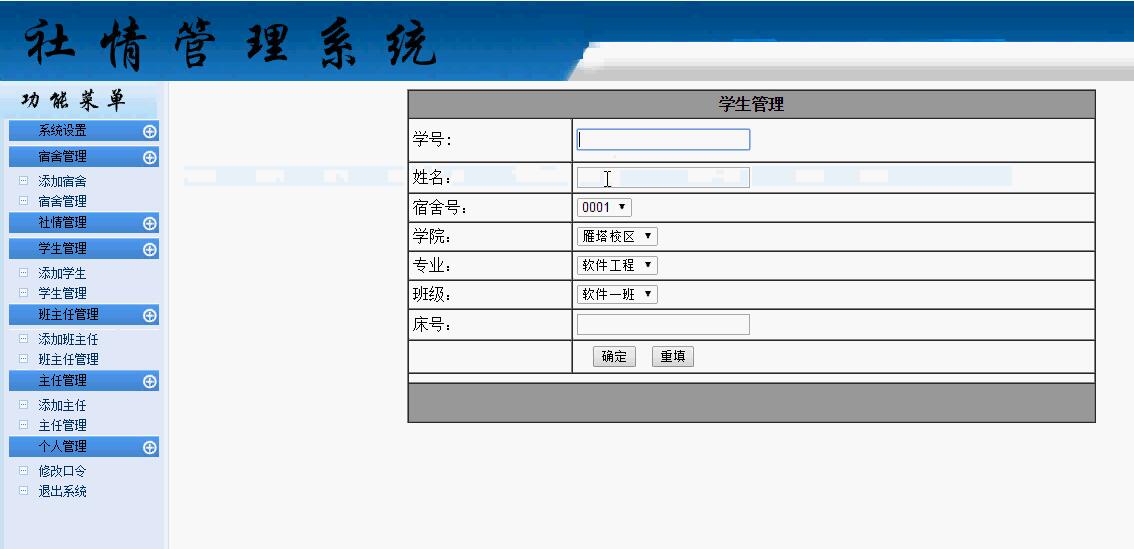This screenshot has width=1134, height=549.
Task: Expand 系统设置 plus icon
Action: click(x=150, y=132)
